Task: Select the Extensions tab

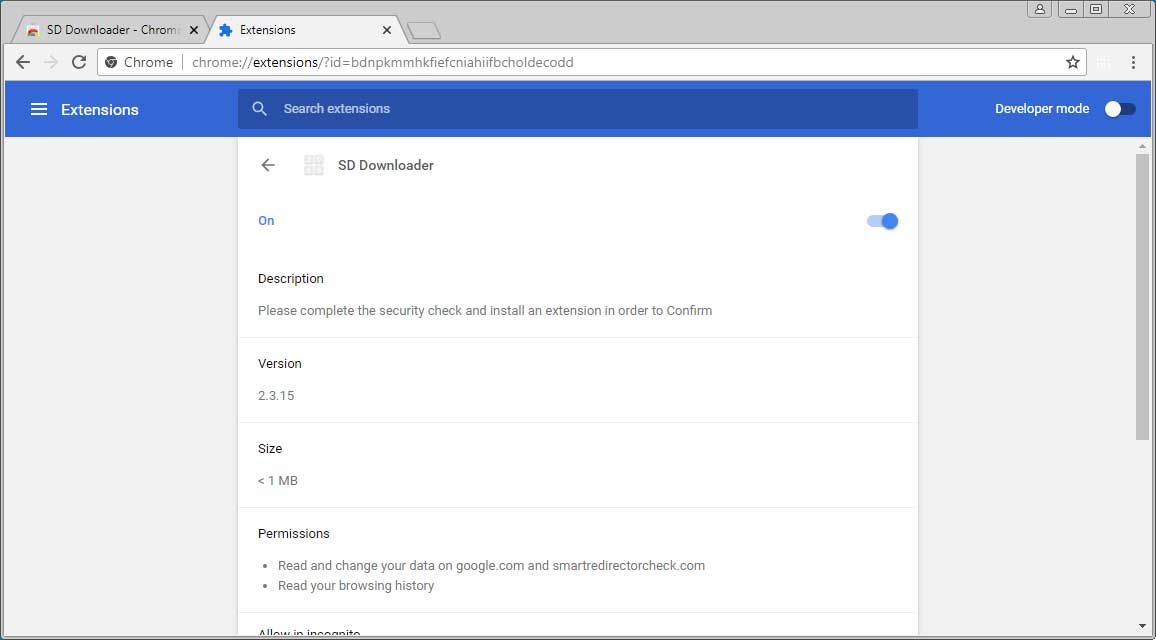Action: point(304,30)
